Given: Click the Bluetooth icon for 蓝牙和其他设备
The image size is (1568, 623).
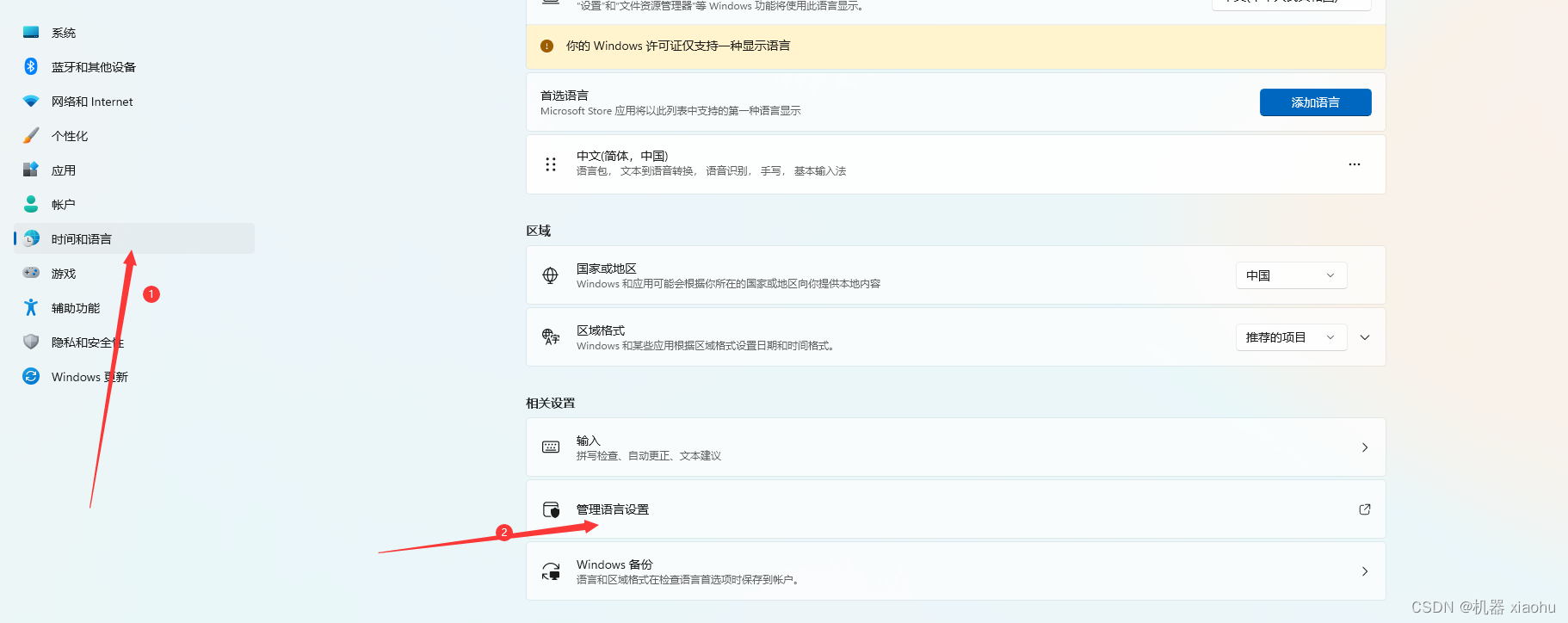Looking at the screenshot, I should (x=31, y=66).
